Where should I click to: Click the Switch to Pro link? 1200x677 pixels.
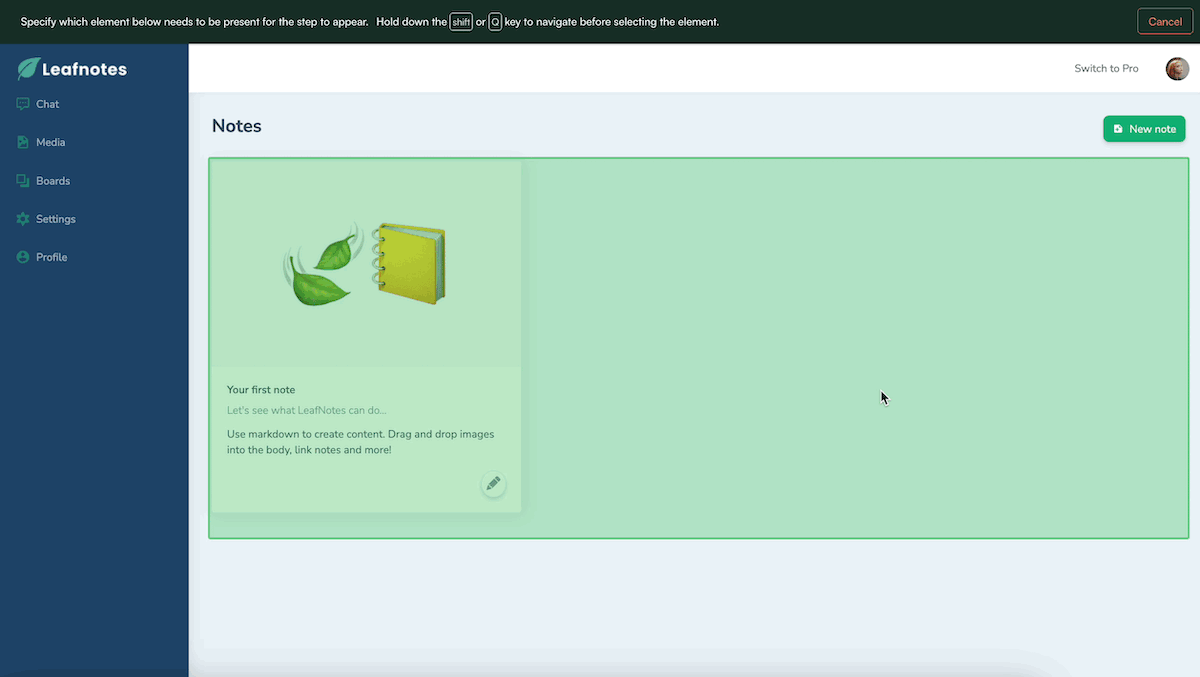point(1106,69)
